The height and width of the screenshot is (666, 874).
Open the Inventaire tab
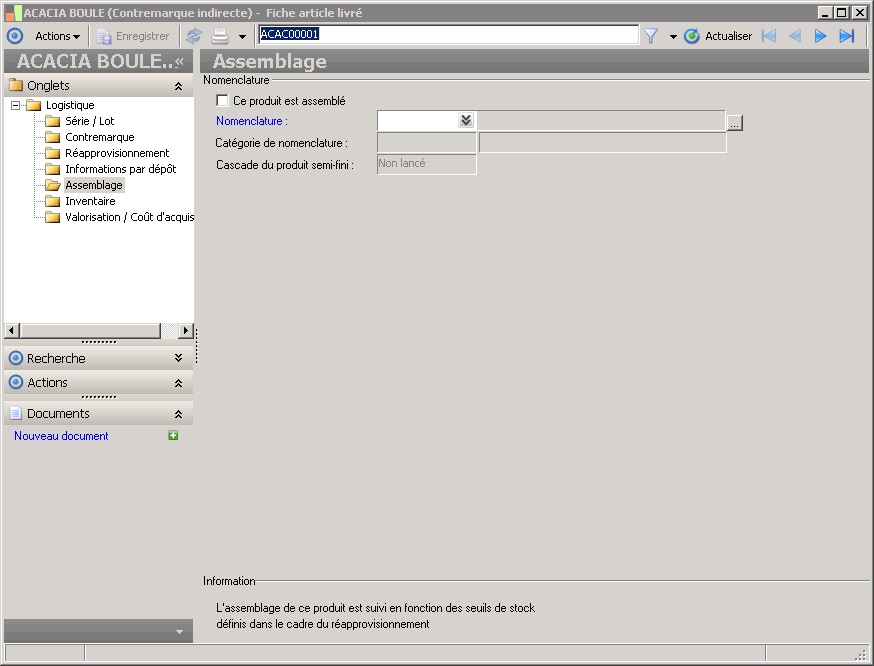point(90,201)
